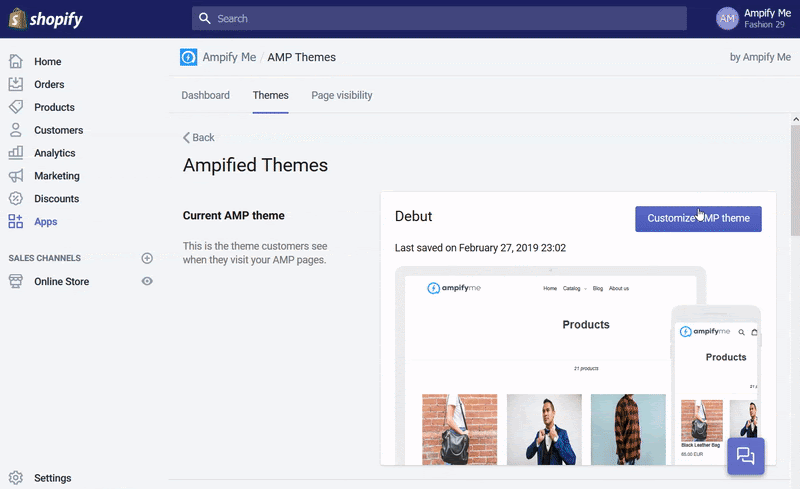Image resolution: width=800 pixels, height=489 pixels.
Task: Click the Shopify logo
Action: 45,19
